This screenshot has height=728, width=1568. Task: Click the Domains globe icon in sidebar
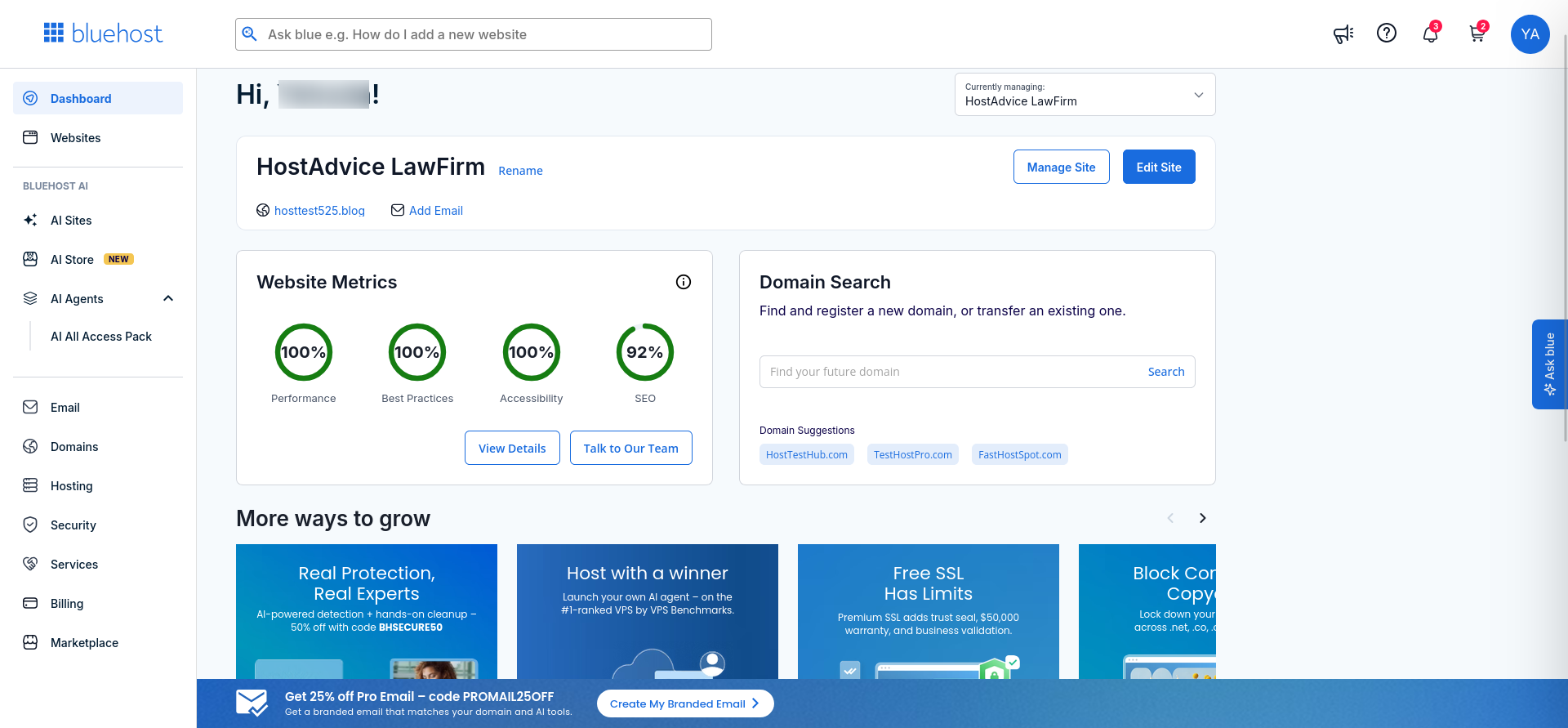tap(30, 446)
